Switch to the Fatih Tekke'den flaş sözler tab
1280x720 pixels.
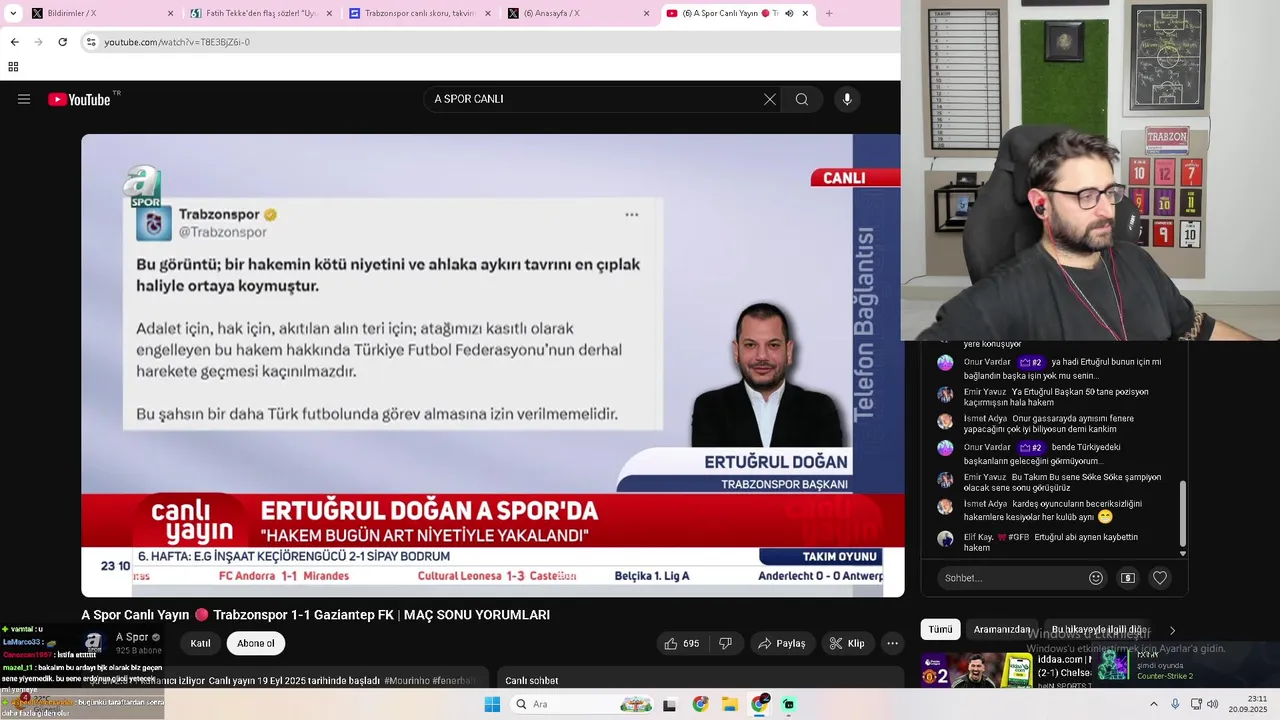click(x=263, y=13)
